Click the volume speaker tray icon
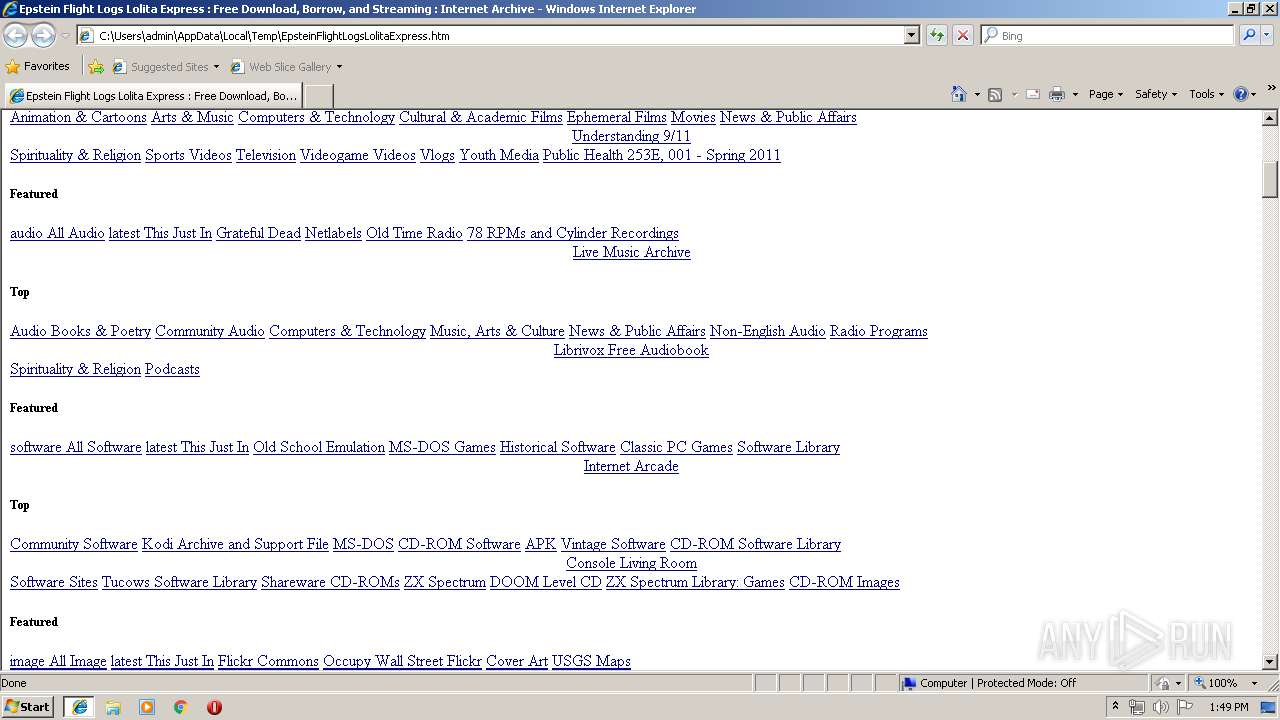 tap(1160, 707)
